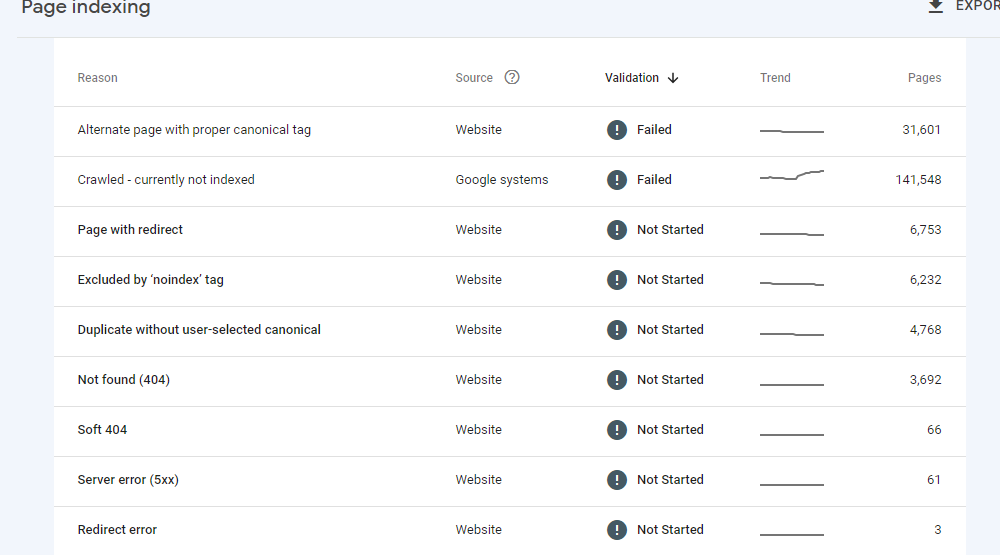This screenshot has height=555, width=1000.
Task: Click the 'Page indexing' heading
Action: [x=85, y=8]
